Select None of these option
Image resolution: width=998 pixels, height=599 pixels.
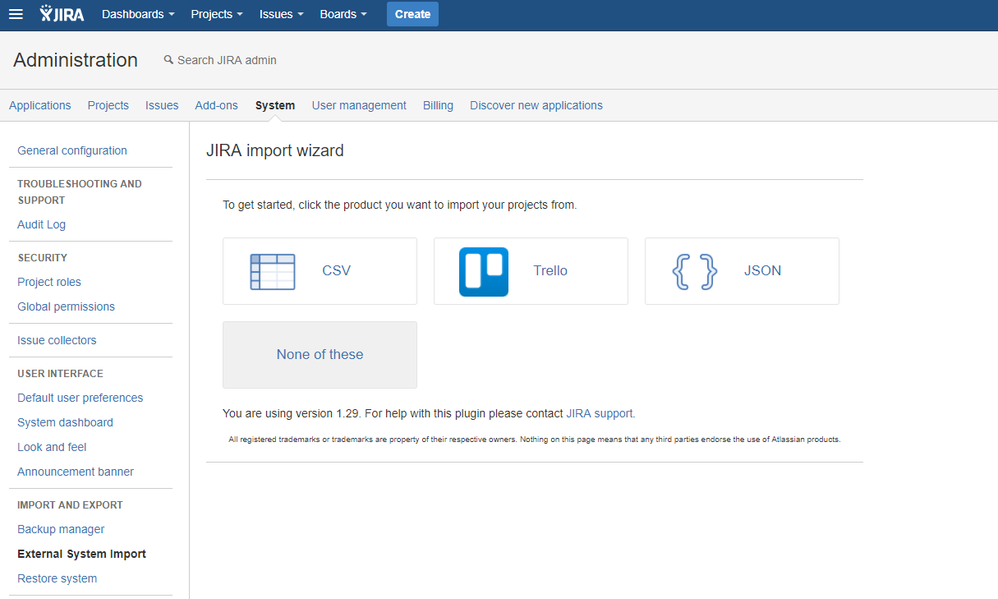320,355
